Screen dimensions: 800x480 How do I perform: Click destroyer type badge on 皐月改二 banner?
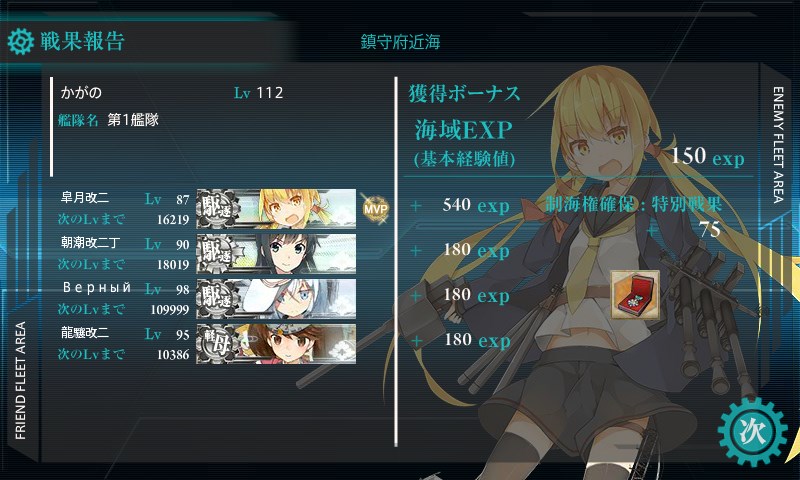point(217,209)
